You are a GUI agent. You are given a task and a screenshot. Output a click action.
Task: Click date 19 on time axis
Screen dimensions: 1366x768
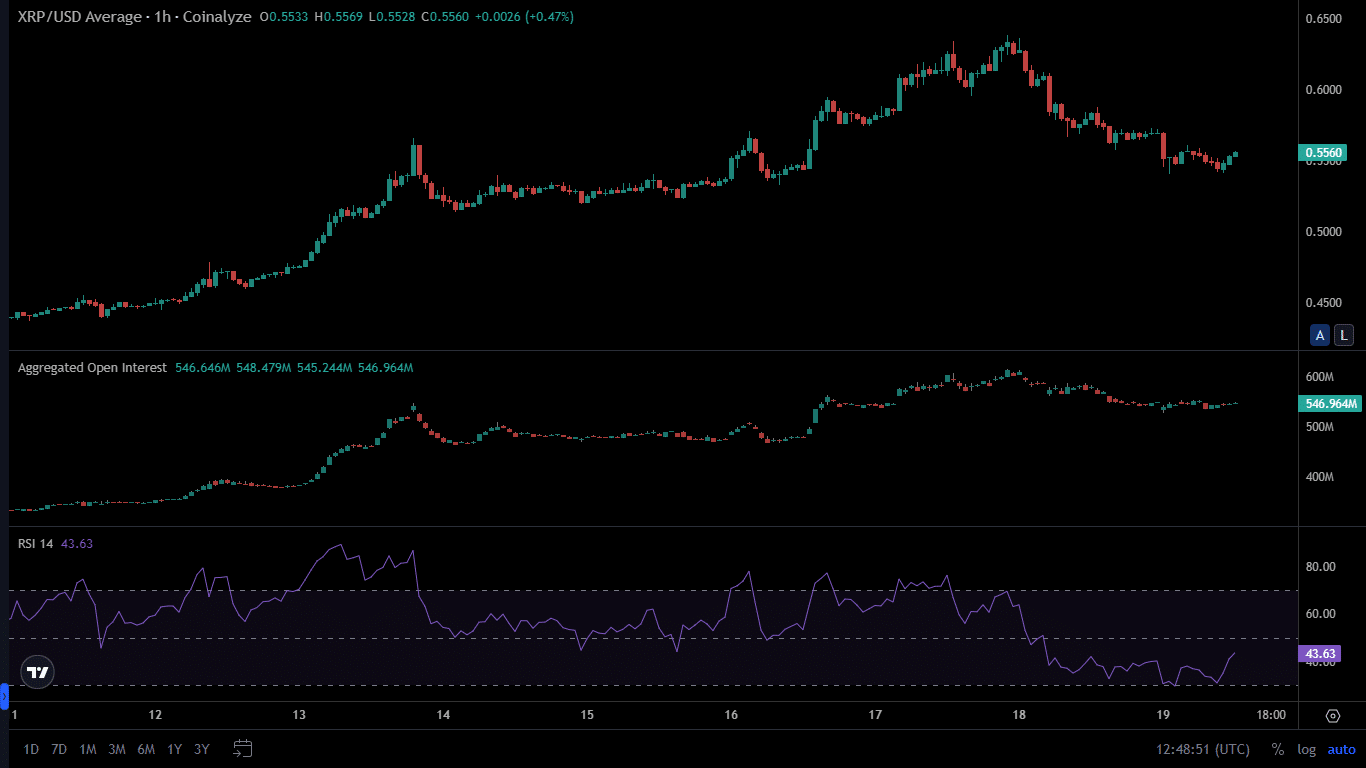1163,716
